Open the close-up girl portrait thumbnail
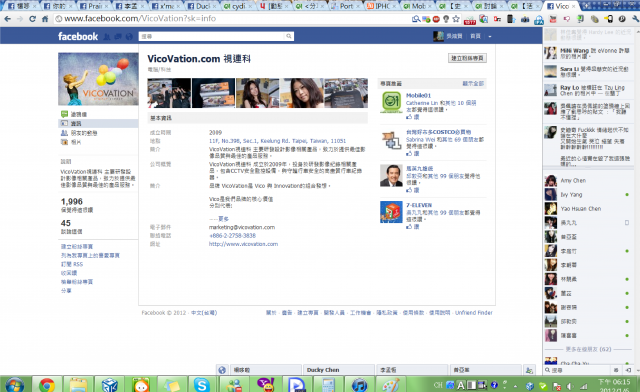The height and width of the screenshot is (392, 640). [x=302, y=93]
